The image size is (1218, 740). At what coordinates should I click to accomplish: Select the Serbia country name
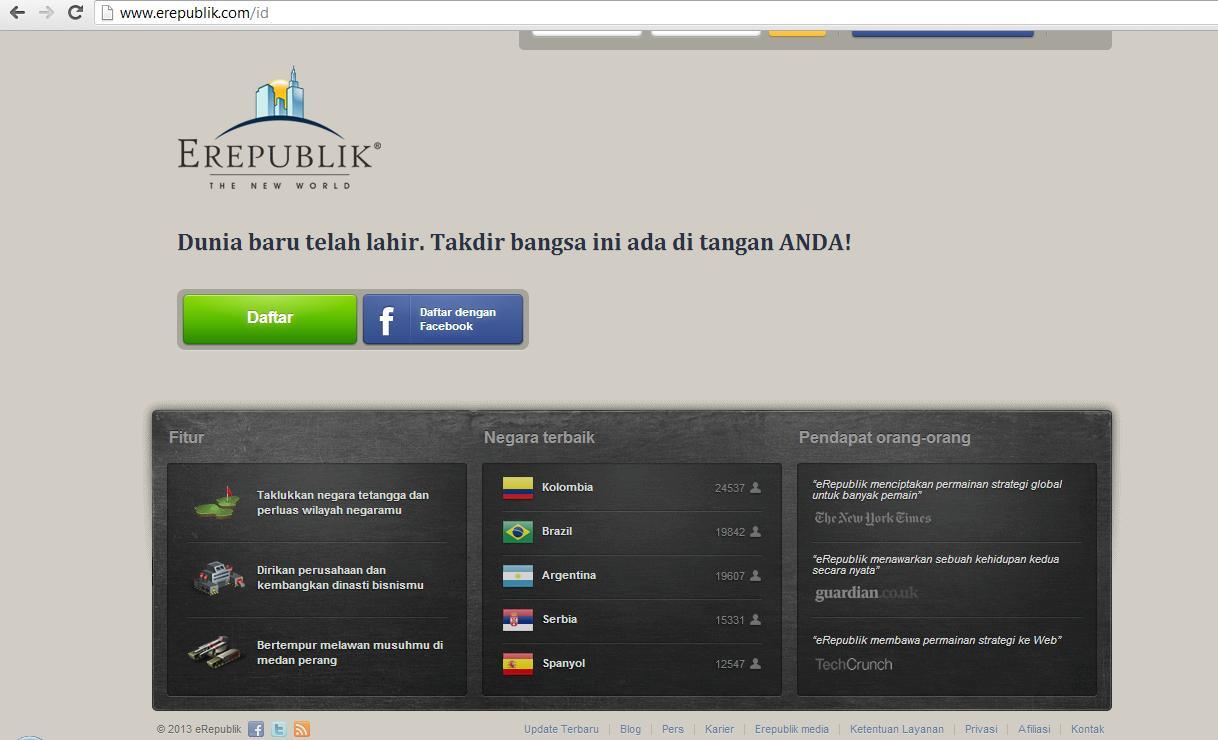pyautogui.click(x=559, y=619)
